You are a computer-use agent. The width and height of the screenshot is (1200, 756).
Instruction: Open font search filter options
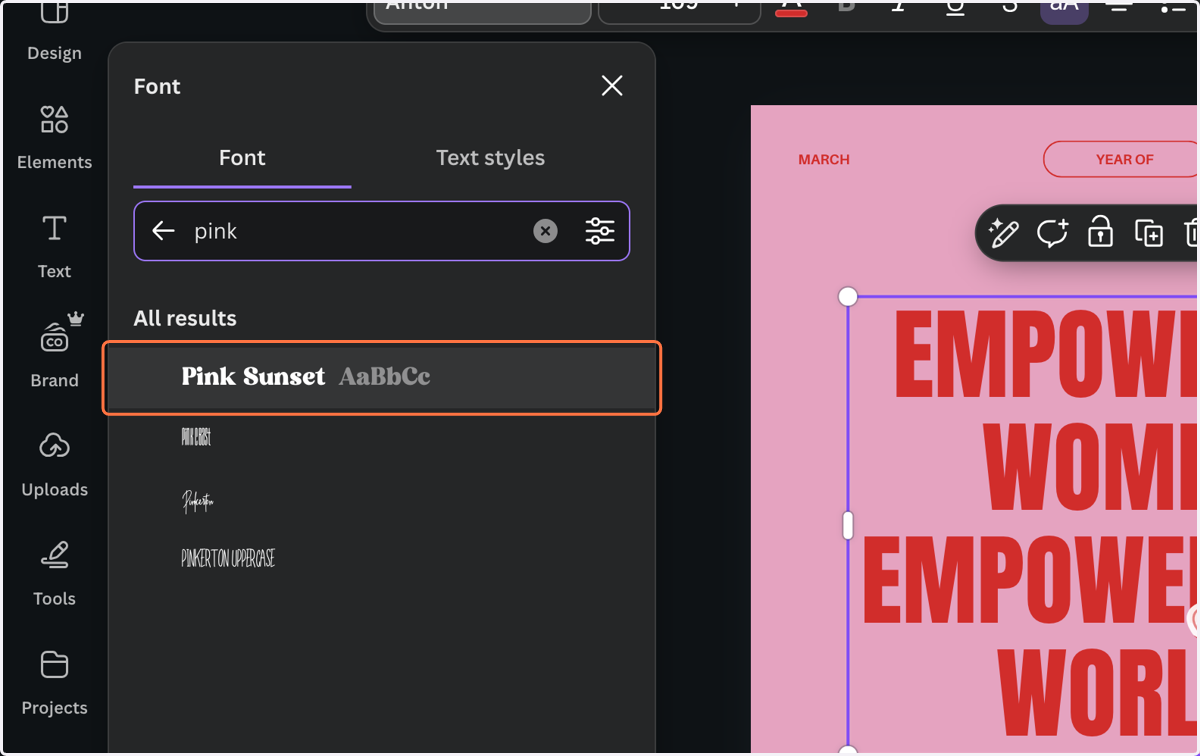600,231
